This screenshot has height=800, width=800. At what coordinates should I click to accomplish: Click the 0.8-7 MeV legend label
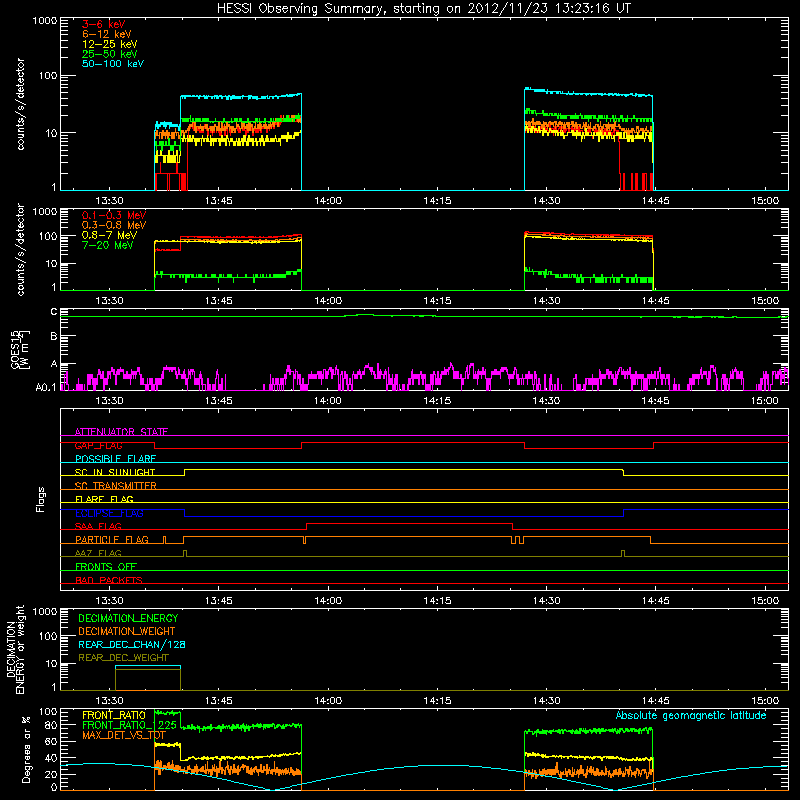click(110, 235)
